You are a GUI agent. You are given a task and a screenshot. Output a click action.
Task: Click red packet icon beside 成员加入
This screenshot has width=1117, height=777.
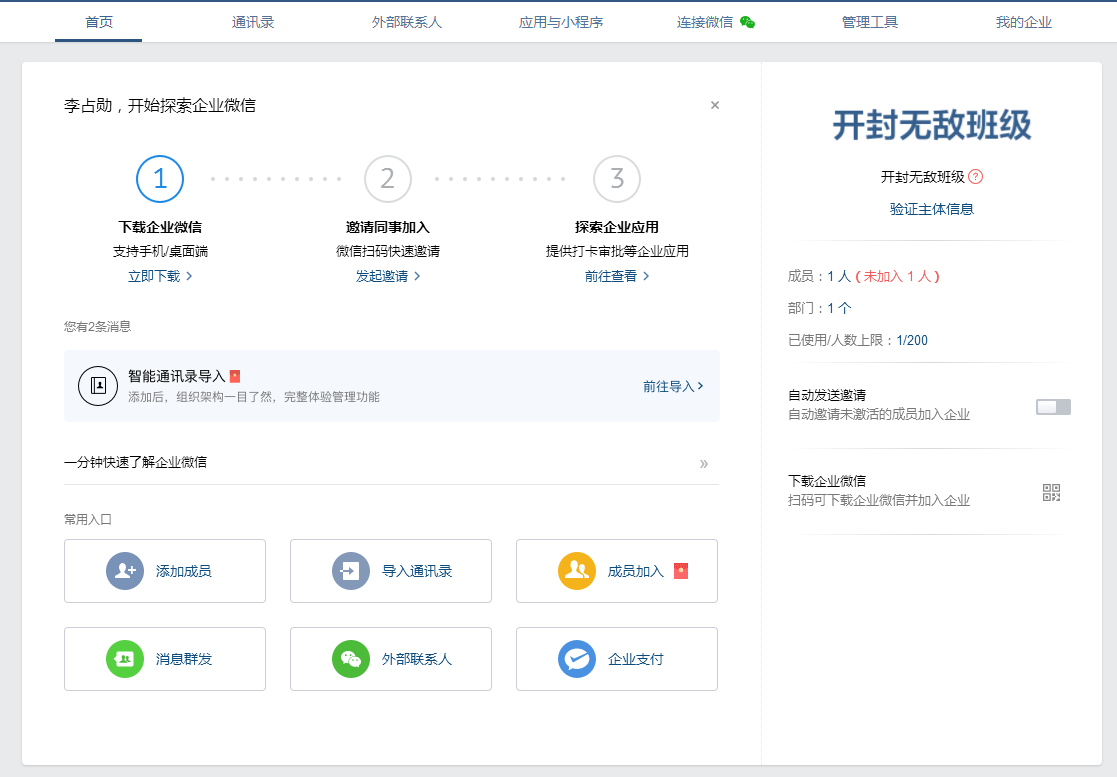tap(681, 571)
